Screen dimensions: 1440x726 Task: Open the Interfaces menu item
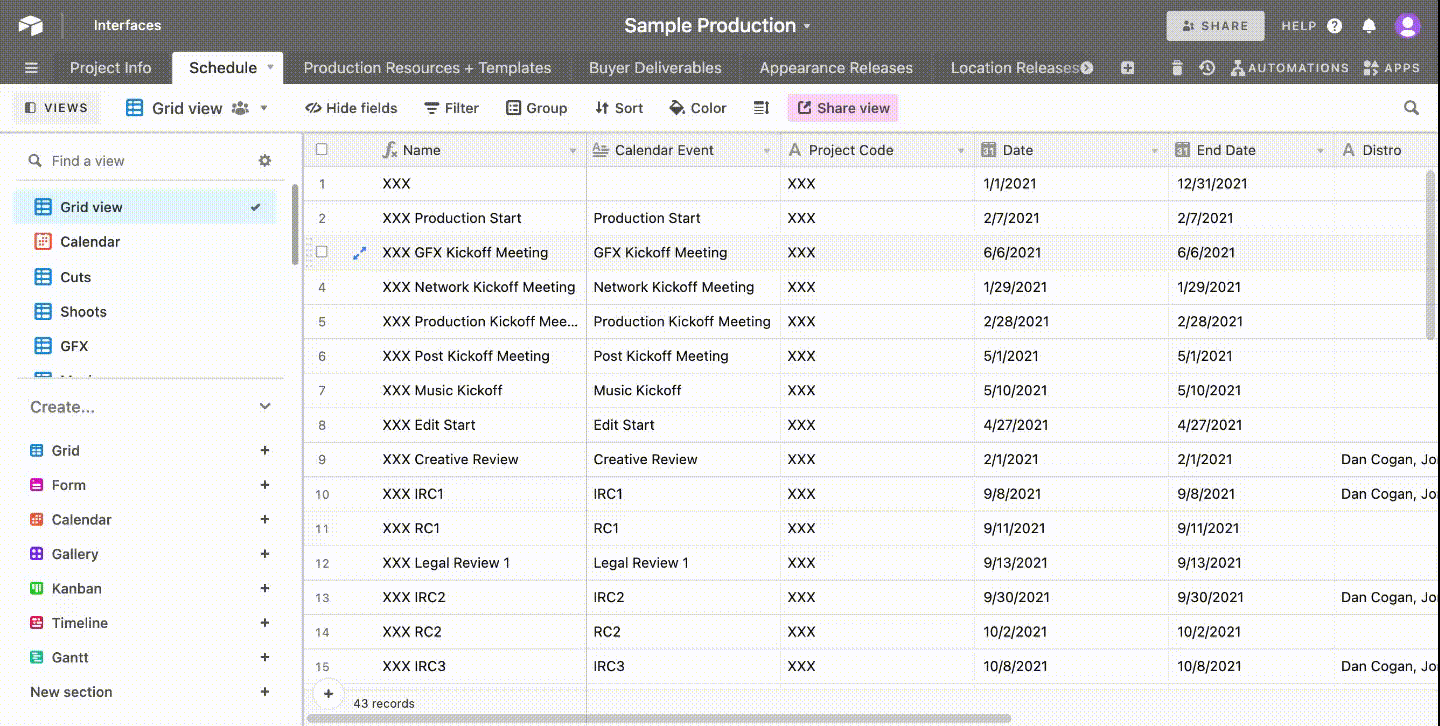click(126, 24)
